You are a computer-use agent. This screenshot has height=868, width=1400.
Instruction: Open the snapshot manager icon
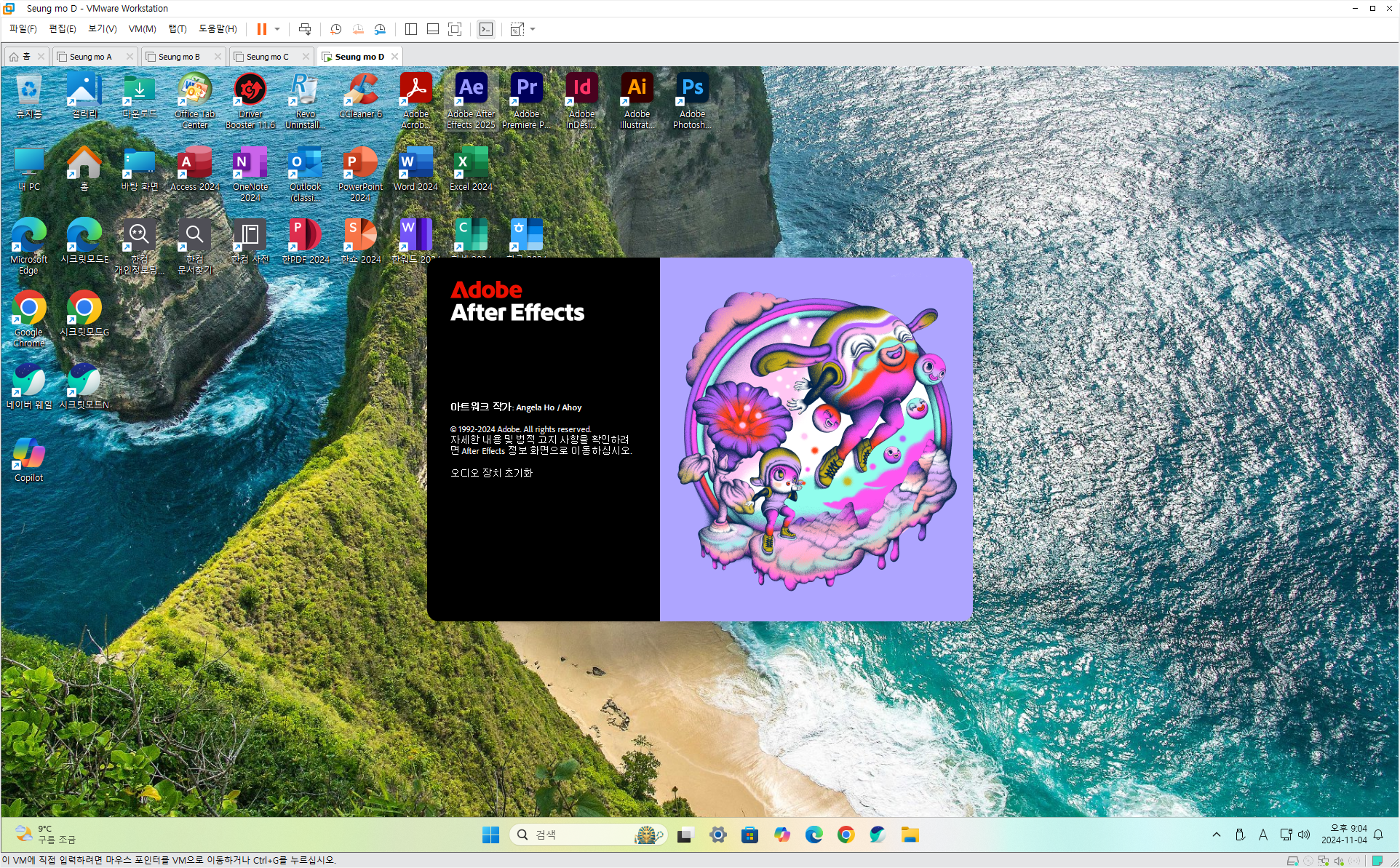380,29
